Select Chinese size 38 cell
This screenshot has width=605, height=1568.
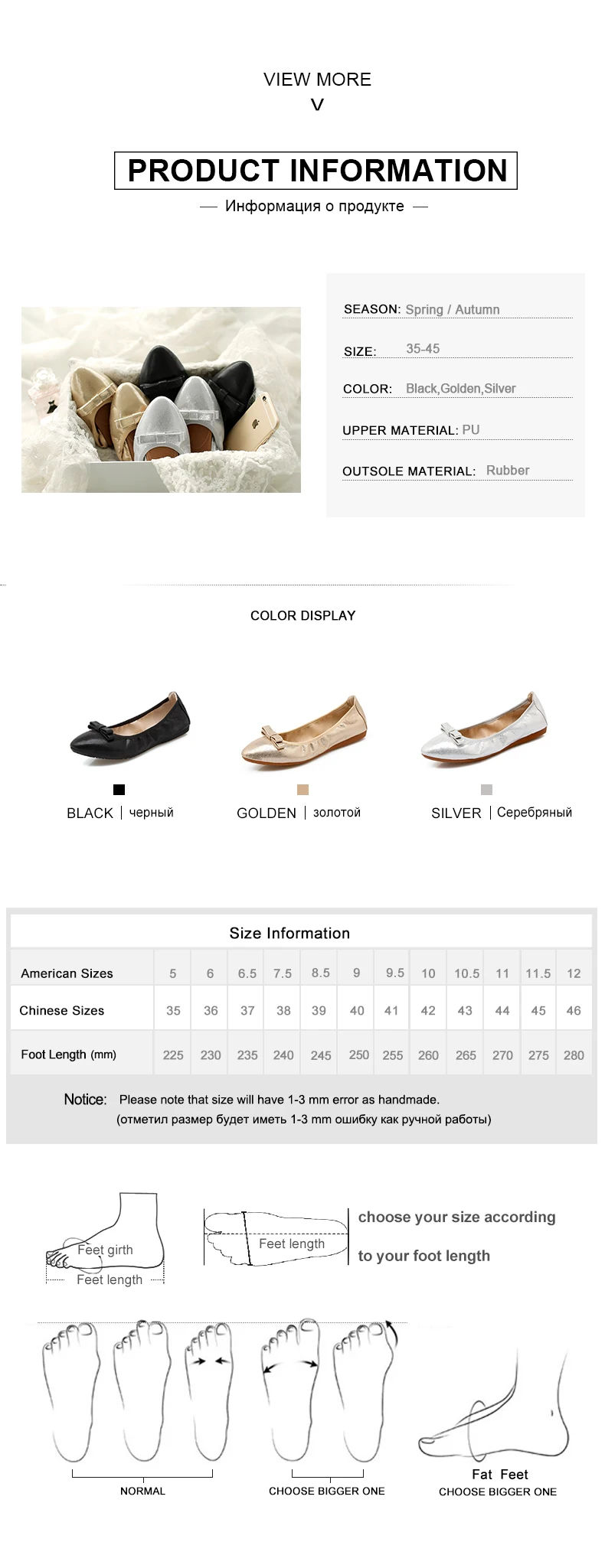[283, 1011]
